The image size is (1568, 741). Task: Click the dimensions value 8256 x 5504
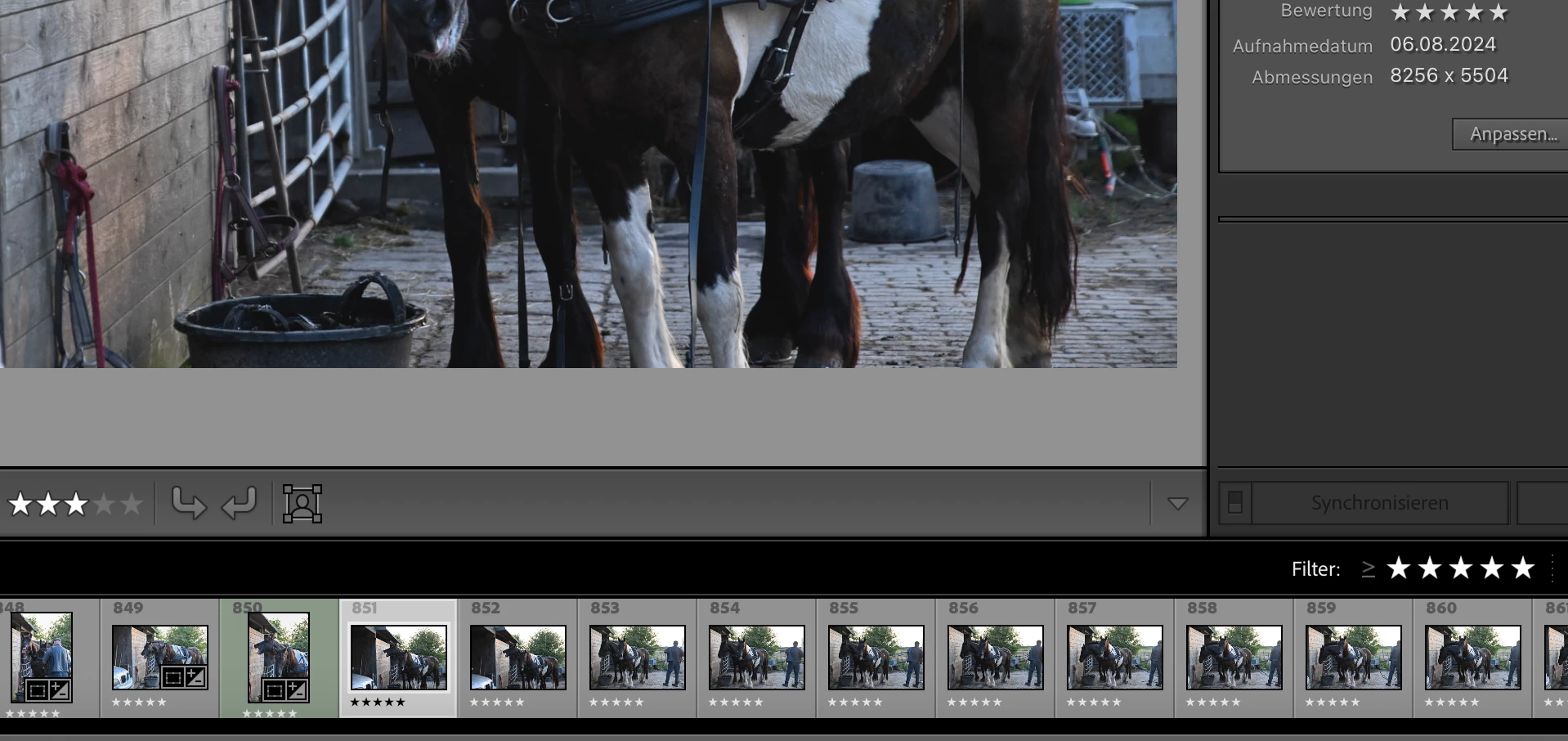coord(1449,75)
